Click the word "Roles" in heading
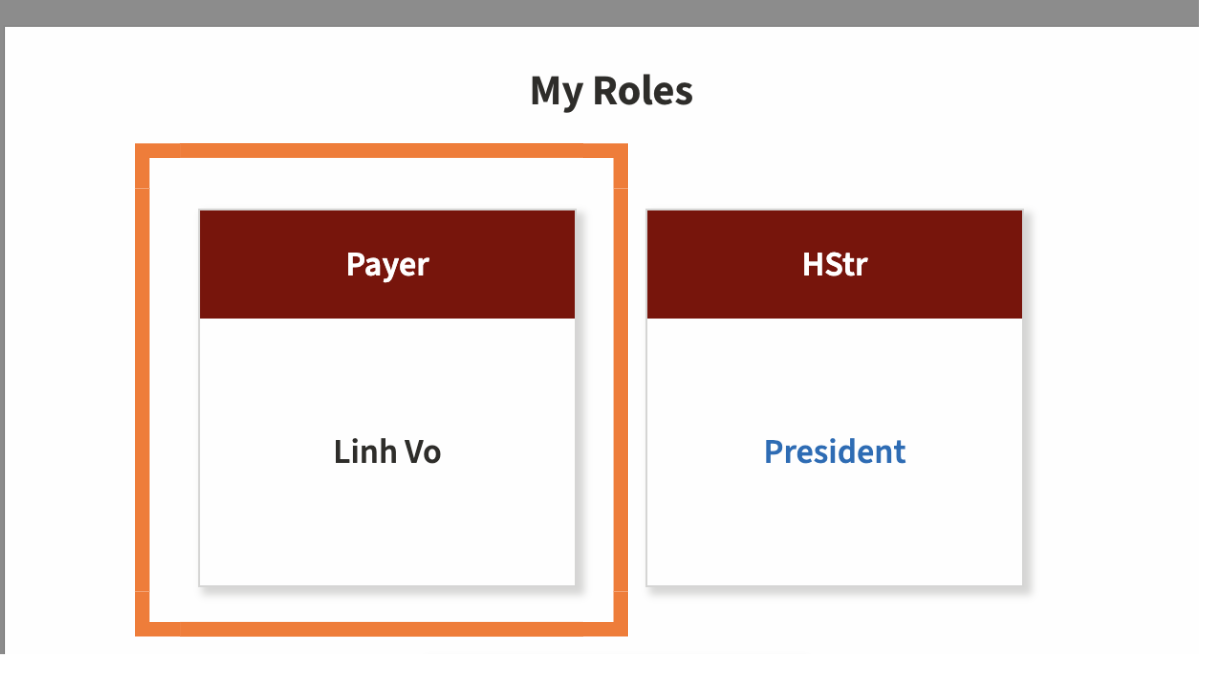The width and height of the screenshot is (1208, 684). 642,91
